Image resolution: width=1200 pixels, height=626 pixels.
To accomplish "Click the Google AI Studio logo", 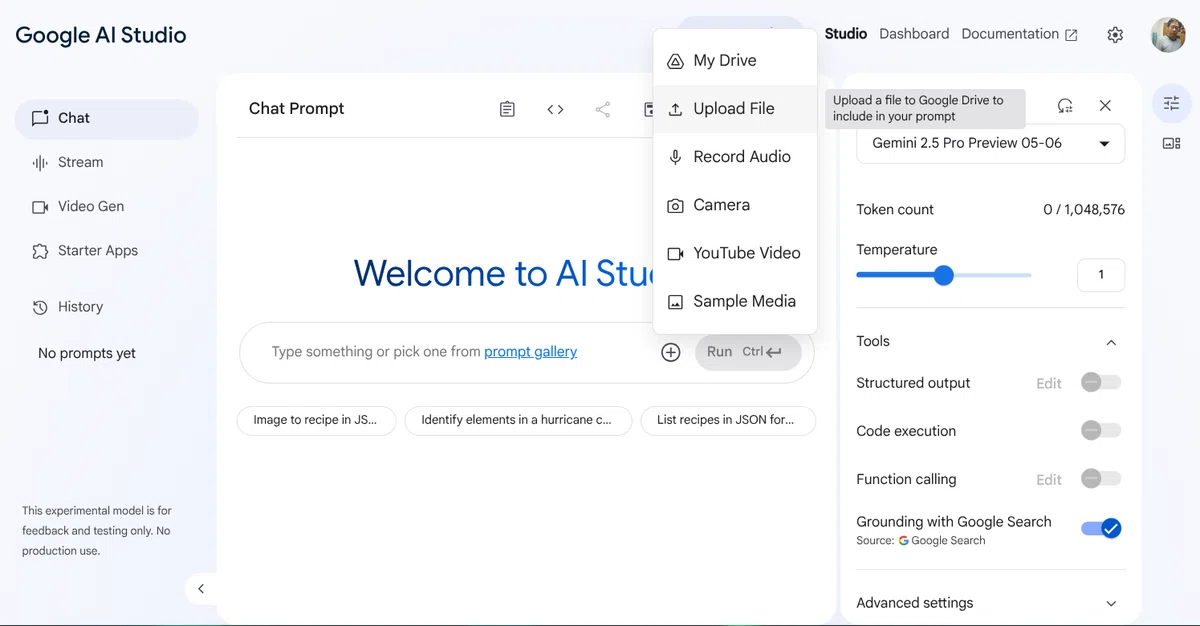I will 101,35.
